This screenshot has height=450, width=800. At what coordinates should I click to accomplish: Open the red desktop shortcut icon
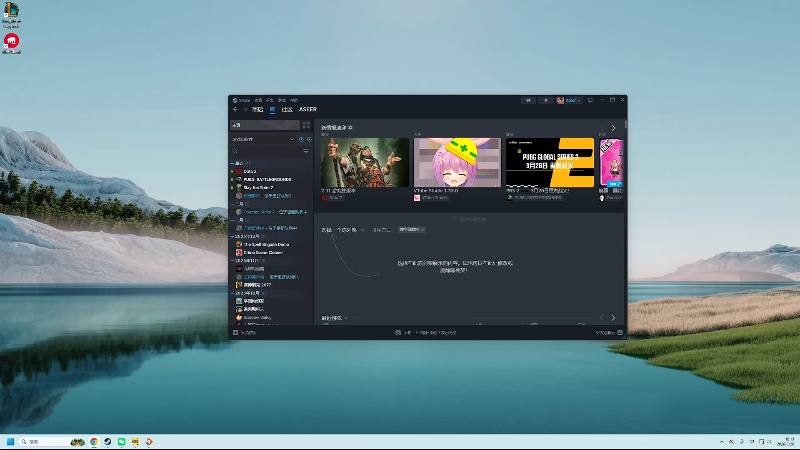click(11, 41)
